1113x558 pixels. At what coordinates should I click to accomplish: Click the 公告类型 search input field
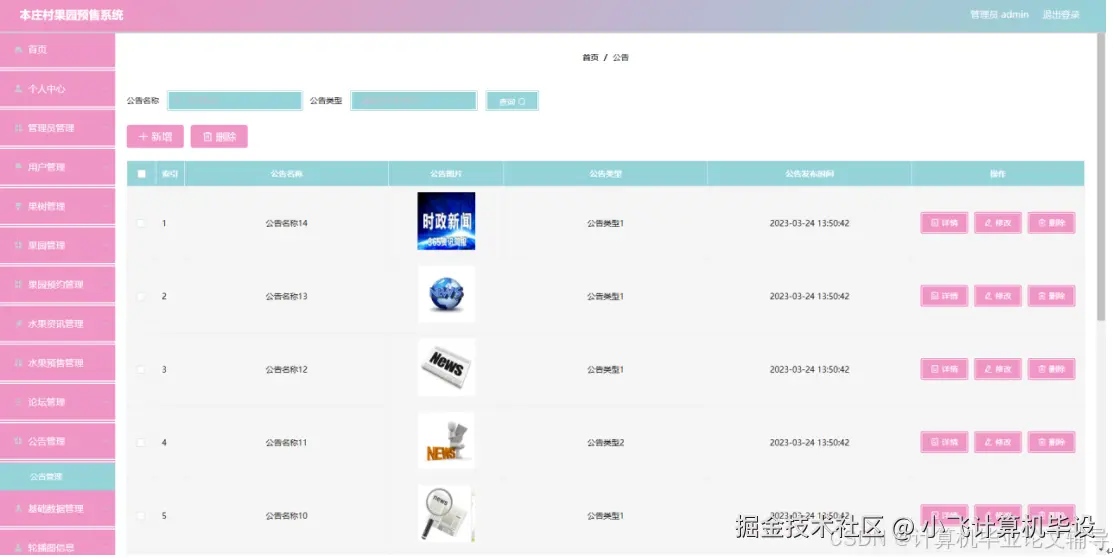[x=414, y=101]
